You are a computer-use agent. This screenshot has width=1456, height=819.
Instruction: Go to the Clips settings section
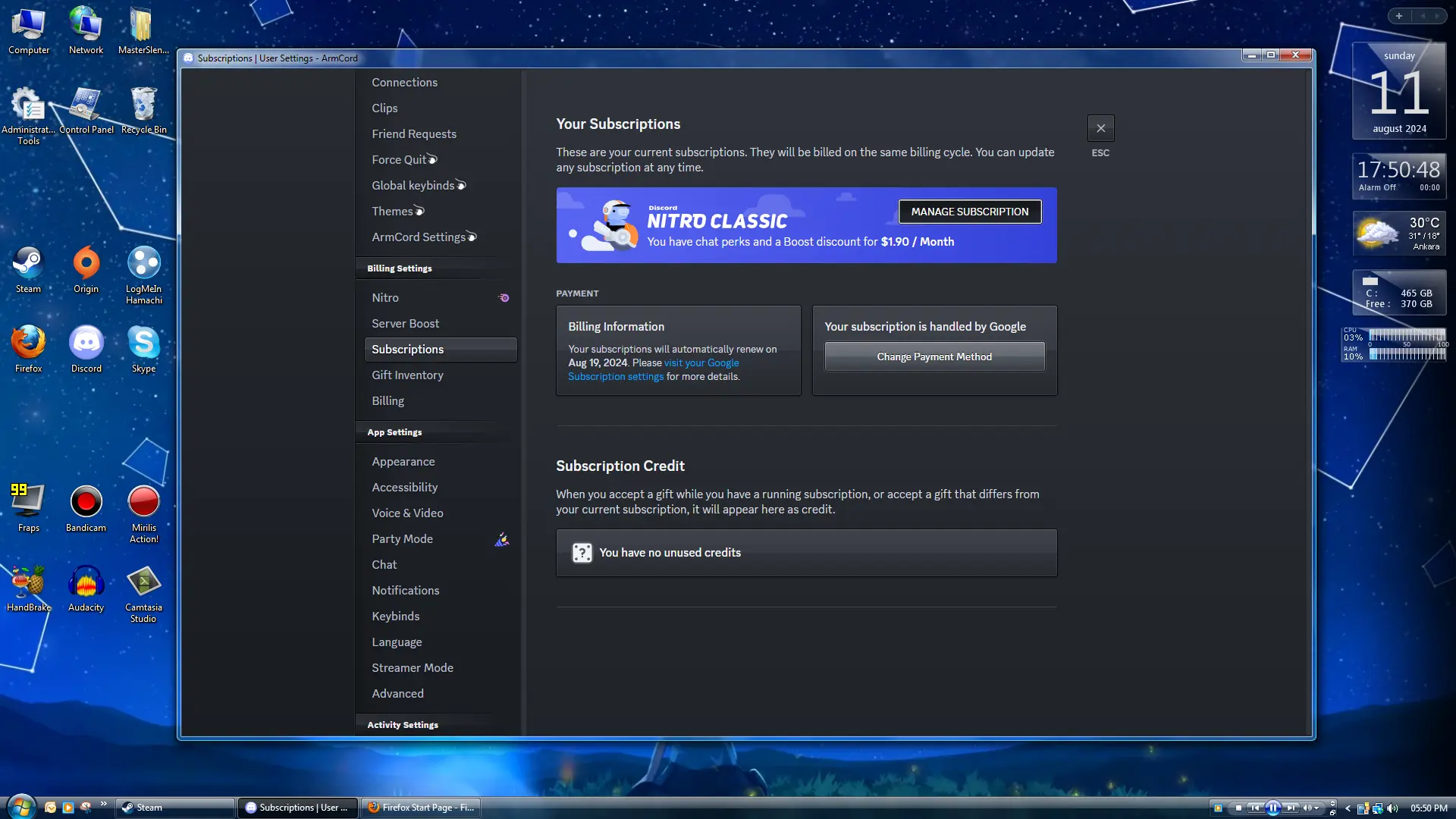point(384,108)
